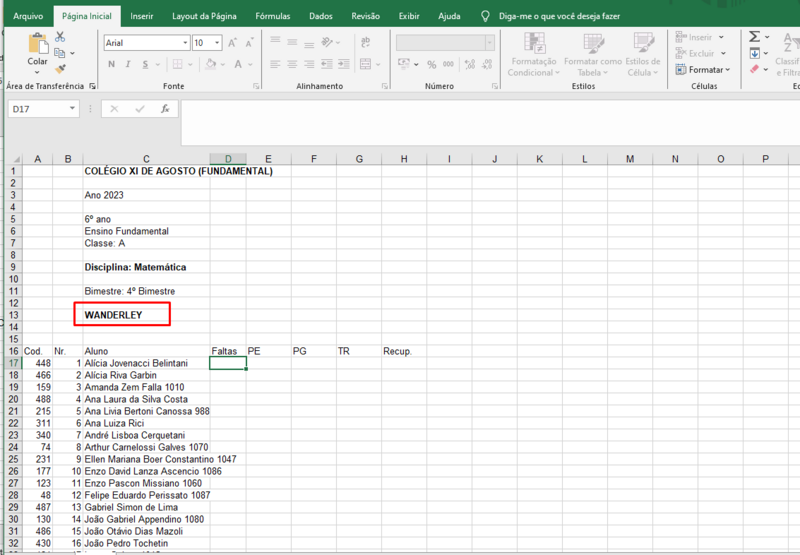Align text to the middle vertically

pos(292,42)
